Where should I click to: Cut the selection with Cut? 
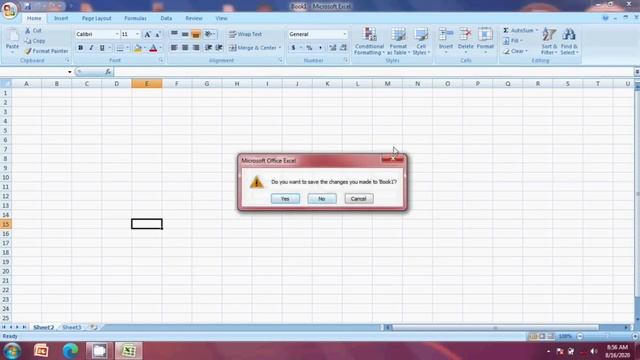pyautogui.click(x=33, y=31)
